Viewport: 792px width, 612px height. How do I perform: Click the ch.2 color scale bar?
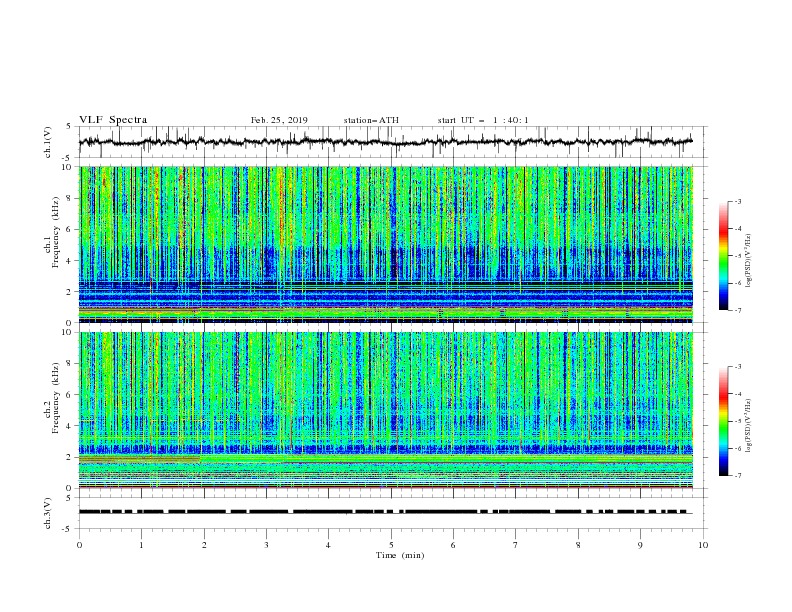[x=723, y=421]
